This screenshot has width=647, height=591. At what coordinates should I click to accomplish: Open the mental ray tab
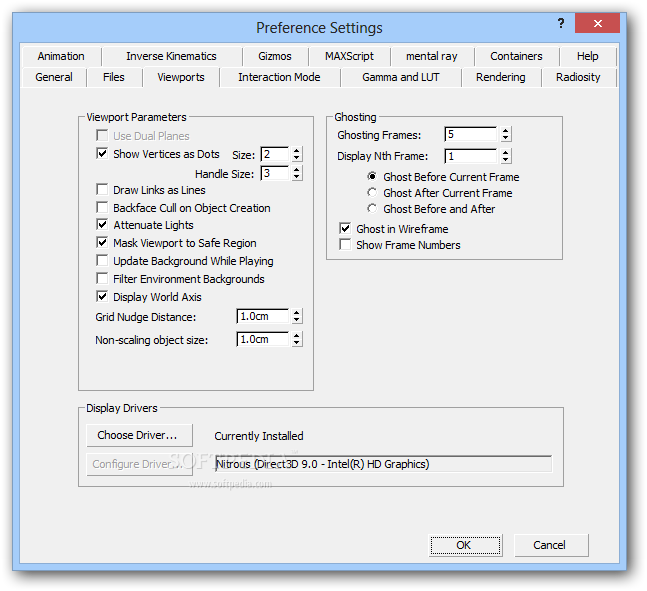432,56
